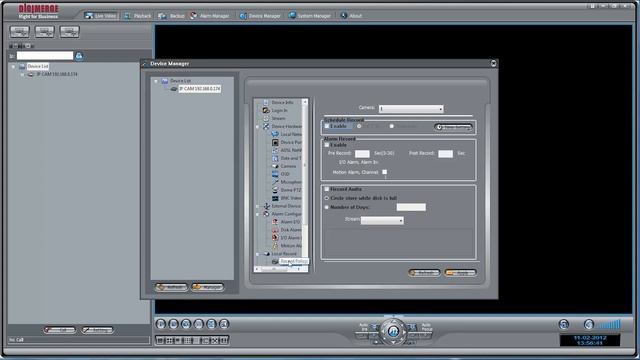Open the Stream dropdown
640x360 pixels.
[x=382, y=220]
